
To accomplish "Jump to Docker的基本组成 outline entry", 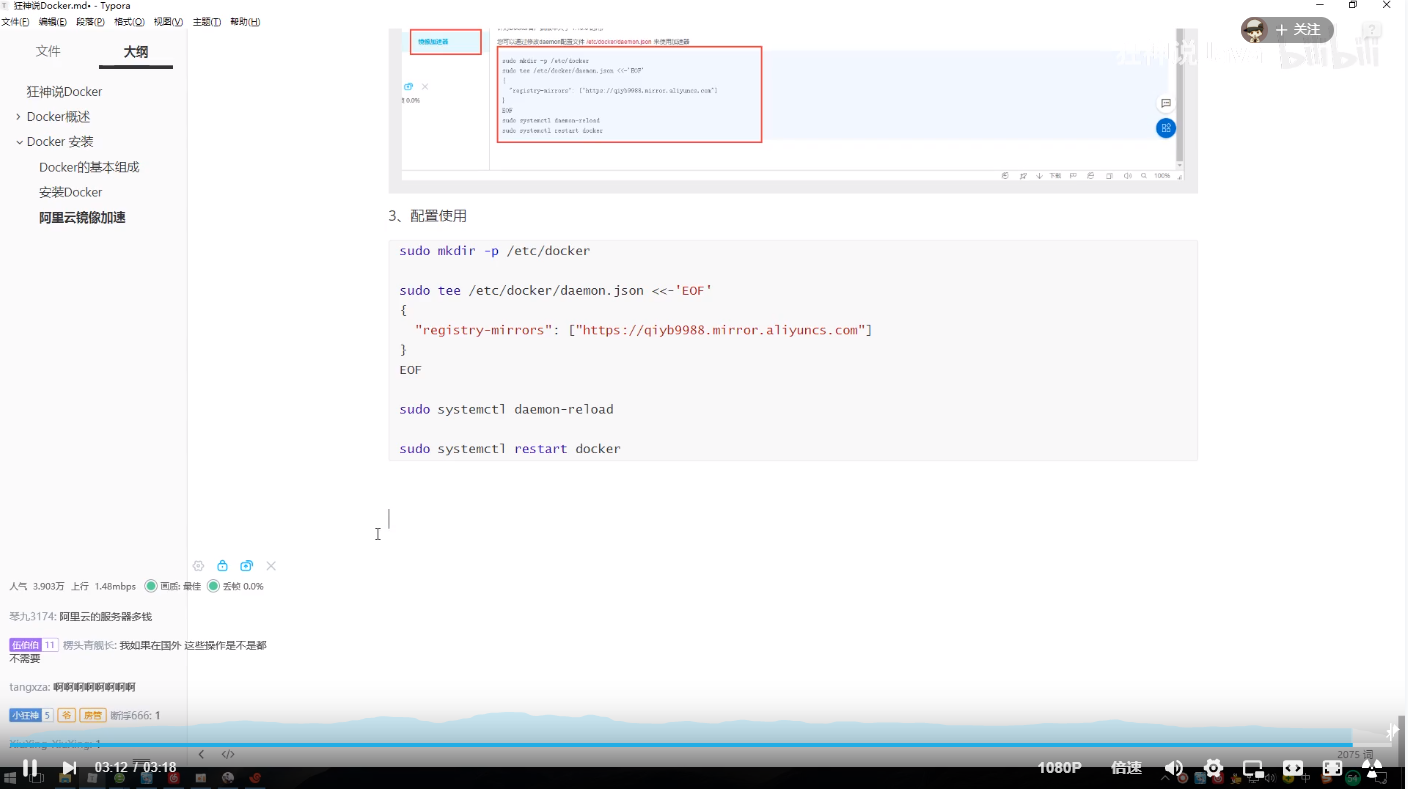I will [x=89, y=167].
